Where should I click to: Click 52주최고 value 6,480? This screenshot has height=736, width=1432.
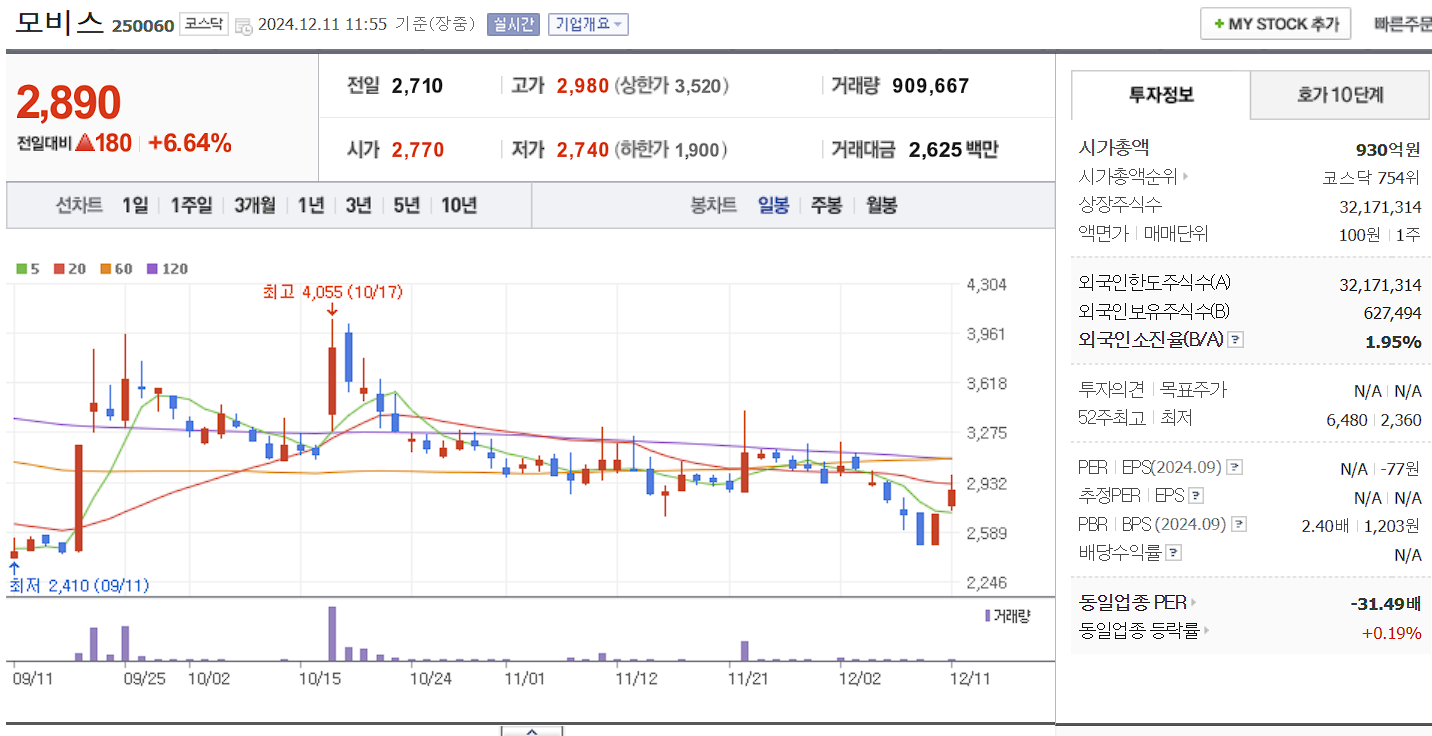pyautogui.click(x=1346, y=420)
